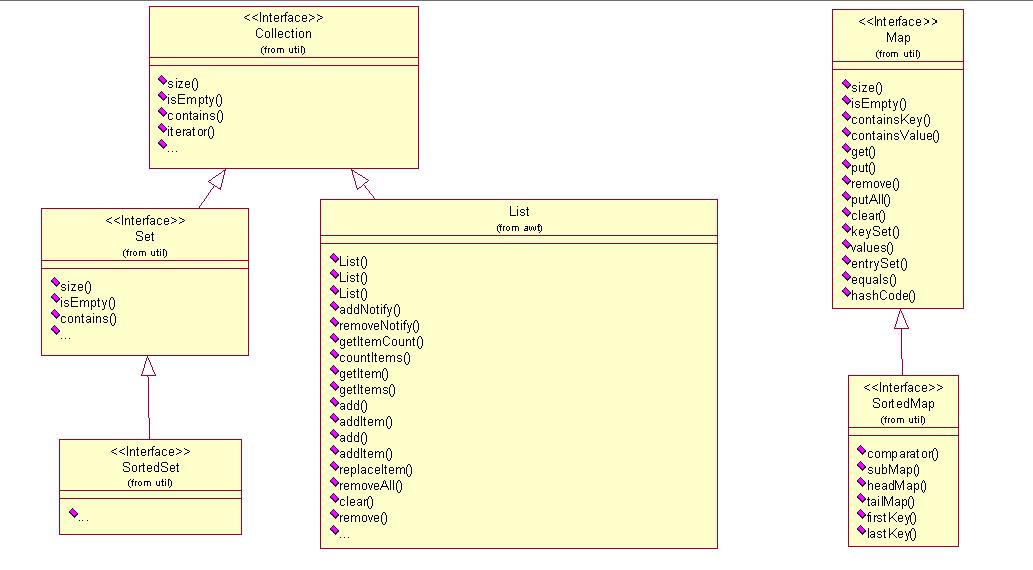Select the diamond icon next to getItemCount()
1033x570 pixels.
coord(334,338)
